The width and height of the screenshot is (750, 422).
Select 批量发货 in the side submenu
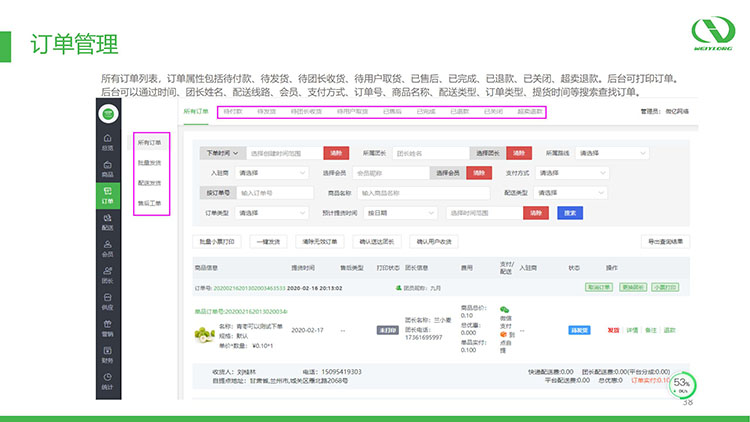[149, 163]
